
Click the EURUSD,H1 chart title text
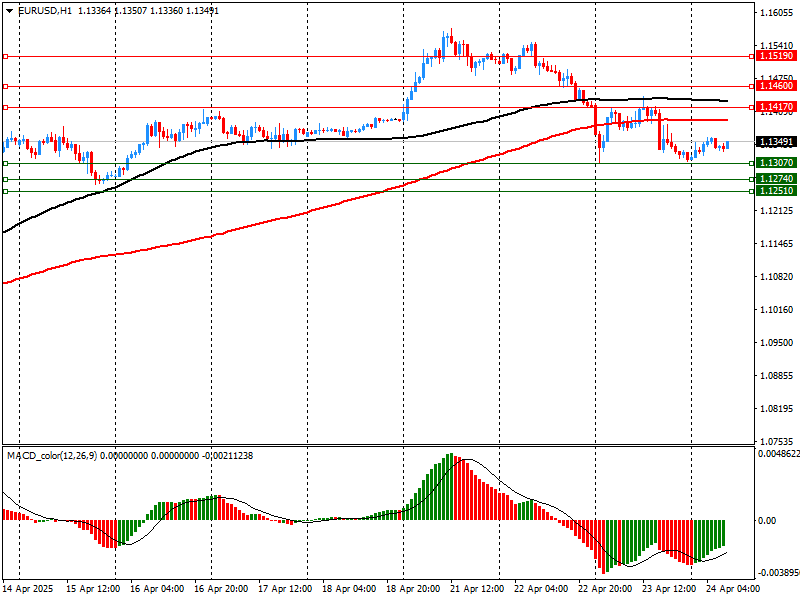point(45,10)
